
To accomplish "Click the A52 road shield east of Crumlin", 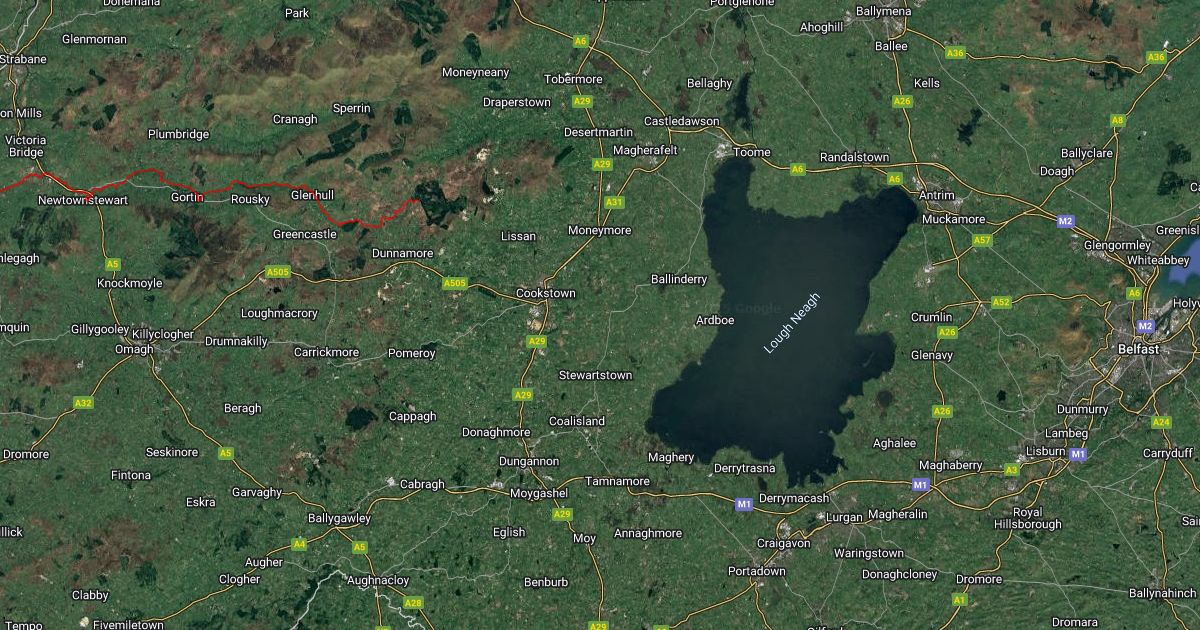I will pos(1001,302).
